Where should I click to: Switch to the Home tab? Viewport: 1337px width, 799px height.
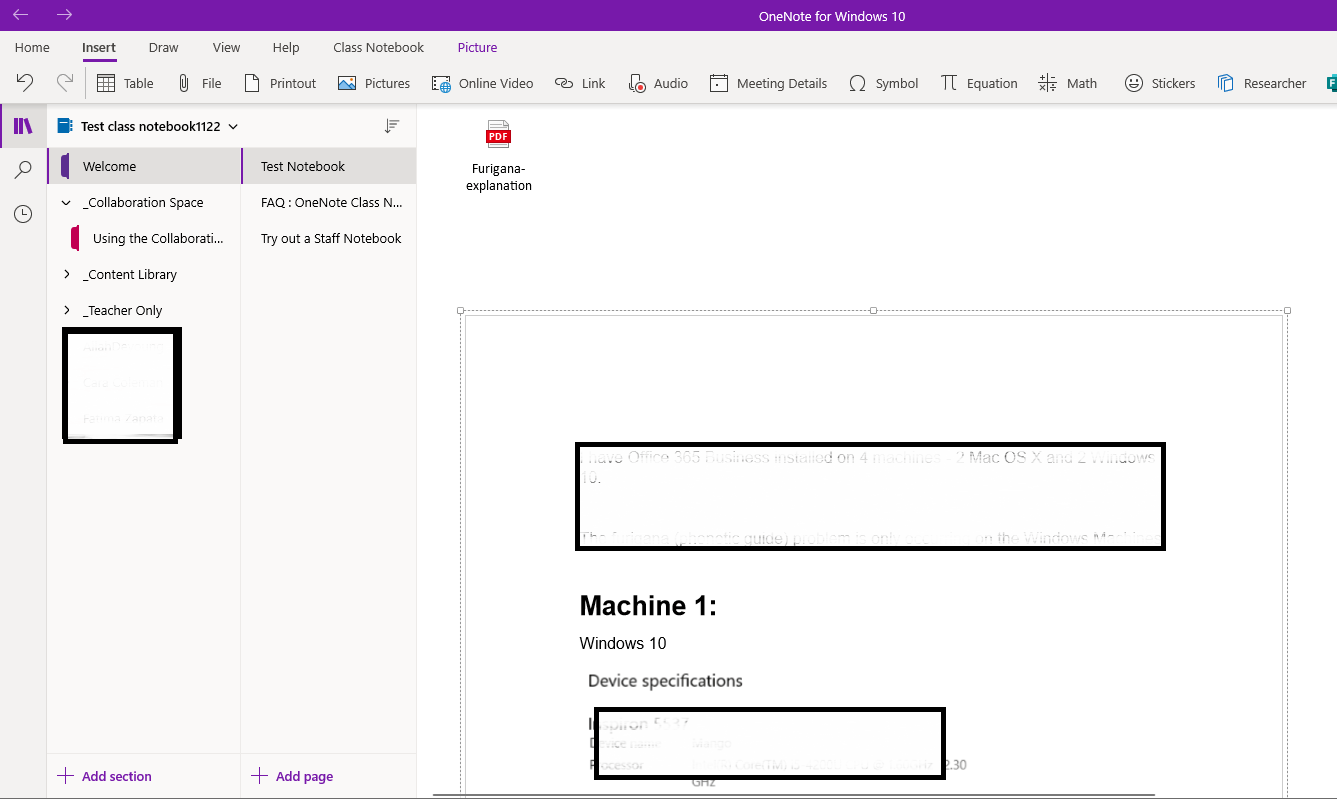[x=32, y=47]
